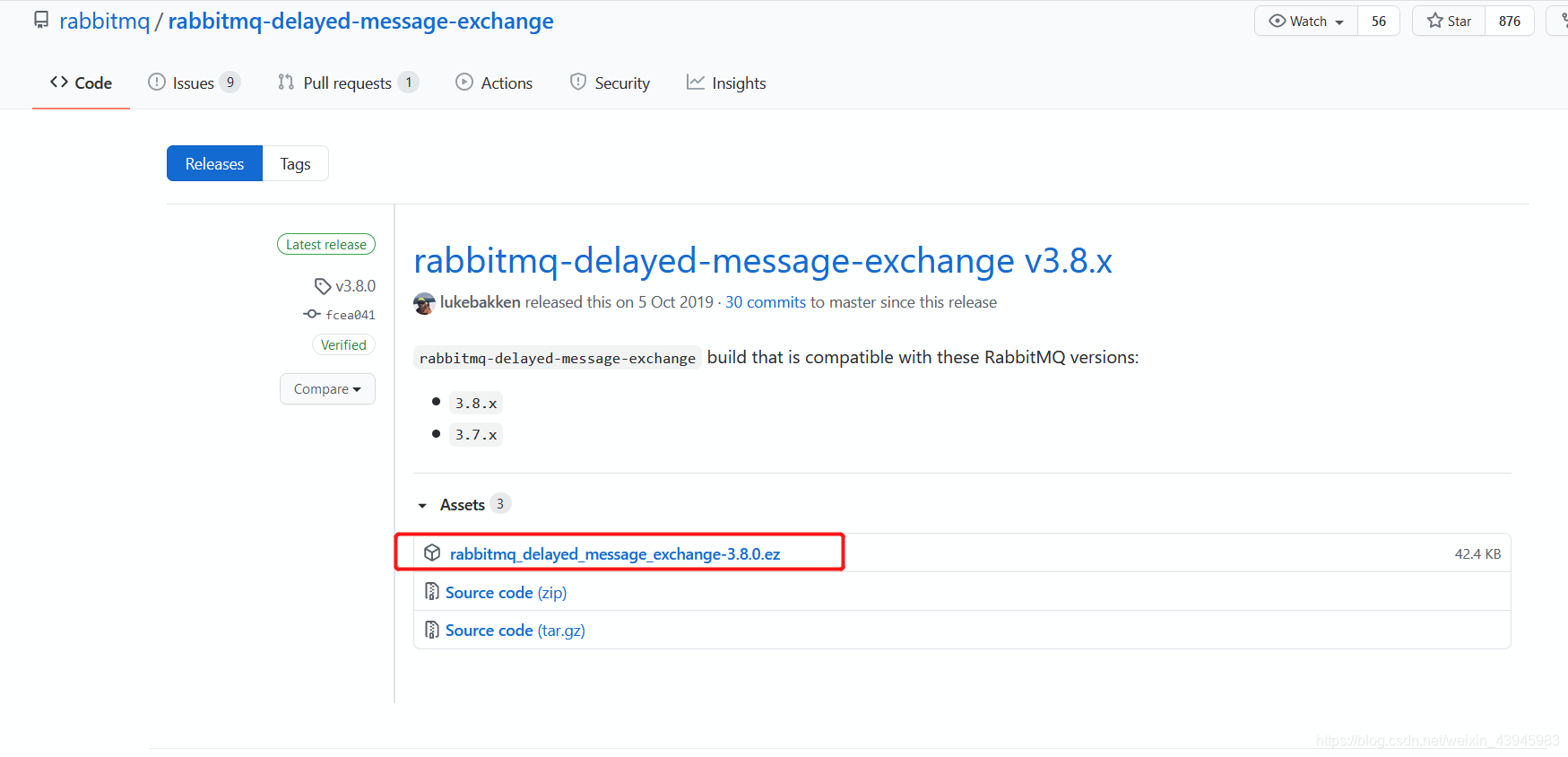Open the Compare dropdown

pyautogui.click(x=327, y=389)
